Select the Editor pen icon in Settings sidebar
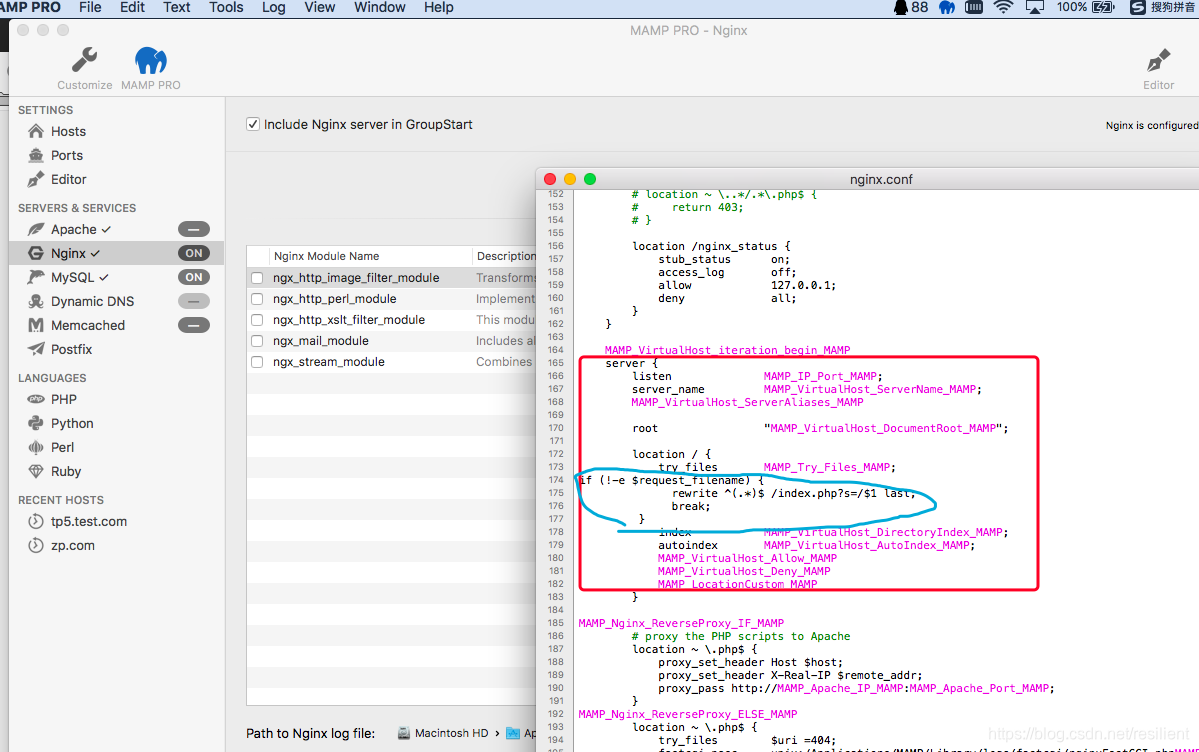Viewport: 1199px width, 752px height. click(36, 179)
